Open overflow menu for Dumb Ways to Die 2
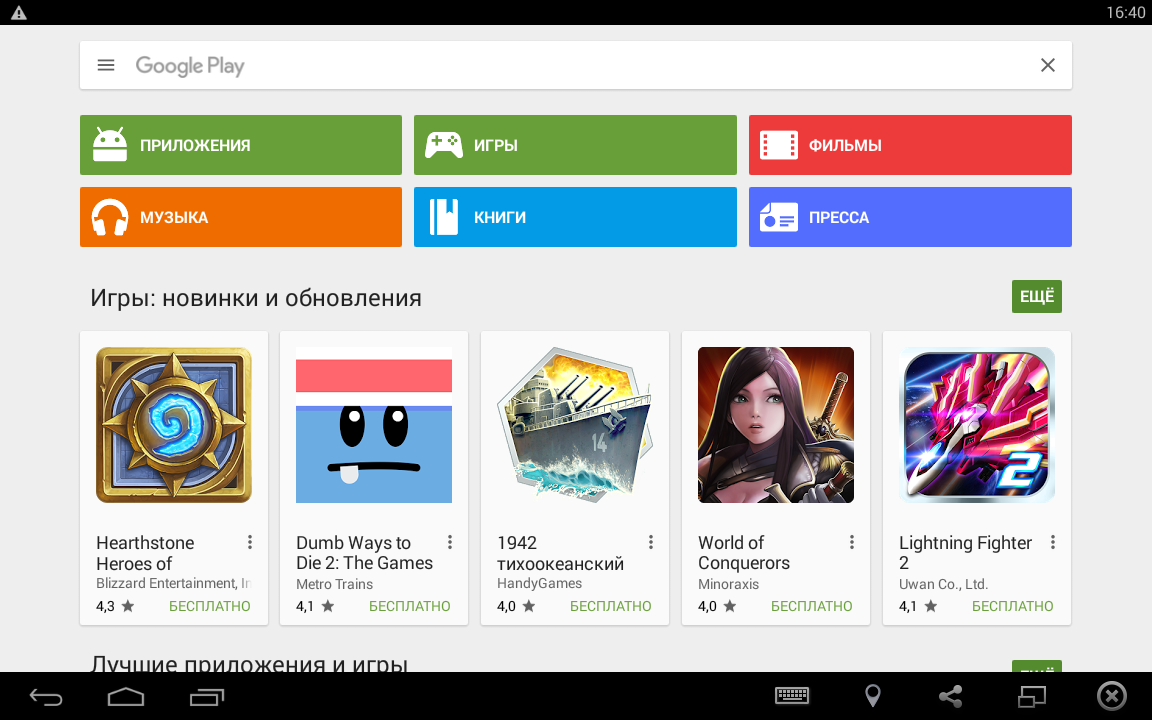 coord(450,542)
